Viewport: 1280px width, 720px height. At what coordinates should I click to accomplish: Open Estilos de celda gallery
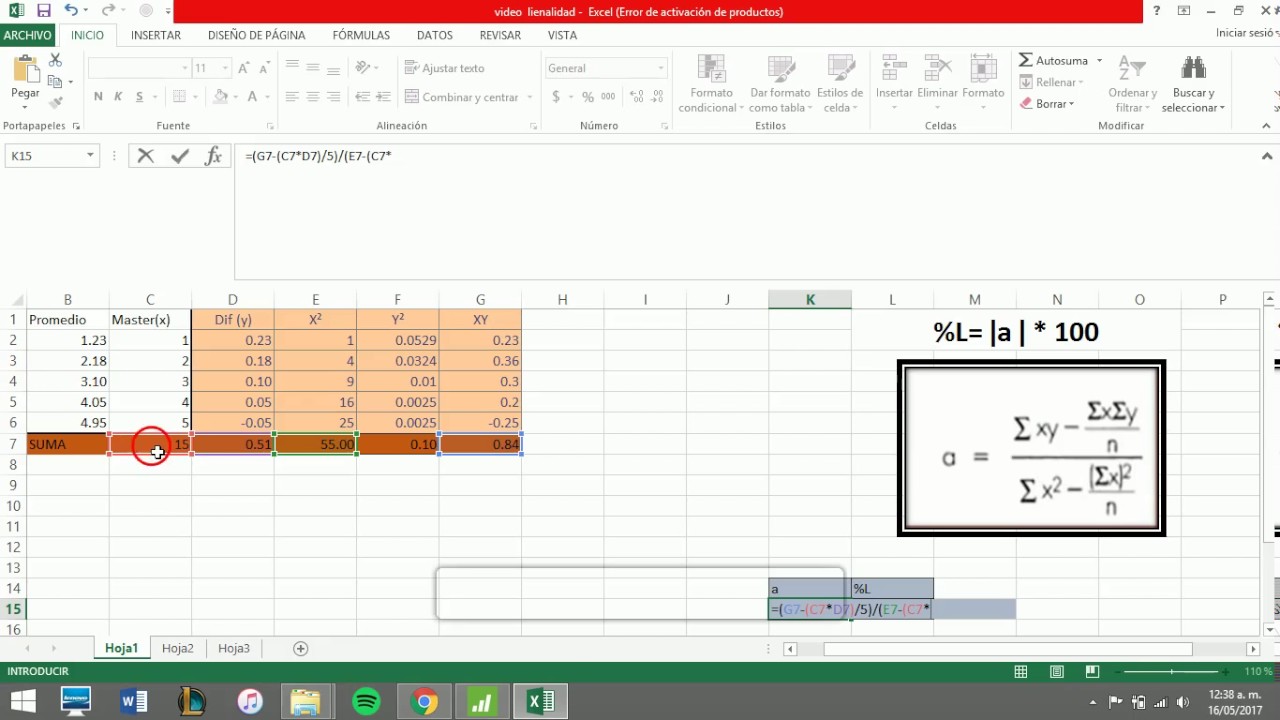pyautogui.click(x=840, y=85)
